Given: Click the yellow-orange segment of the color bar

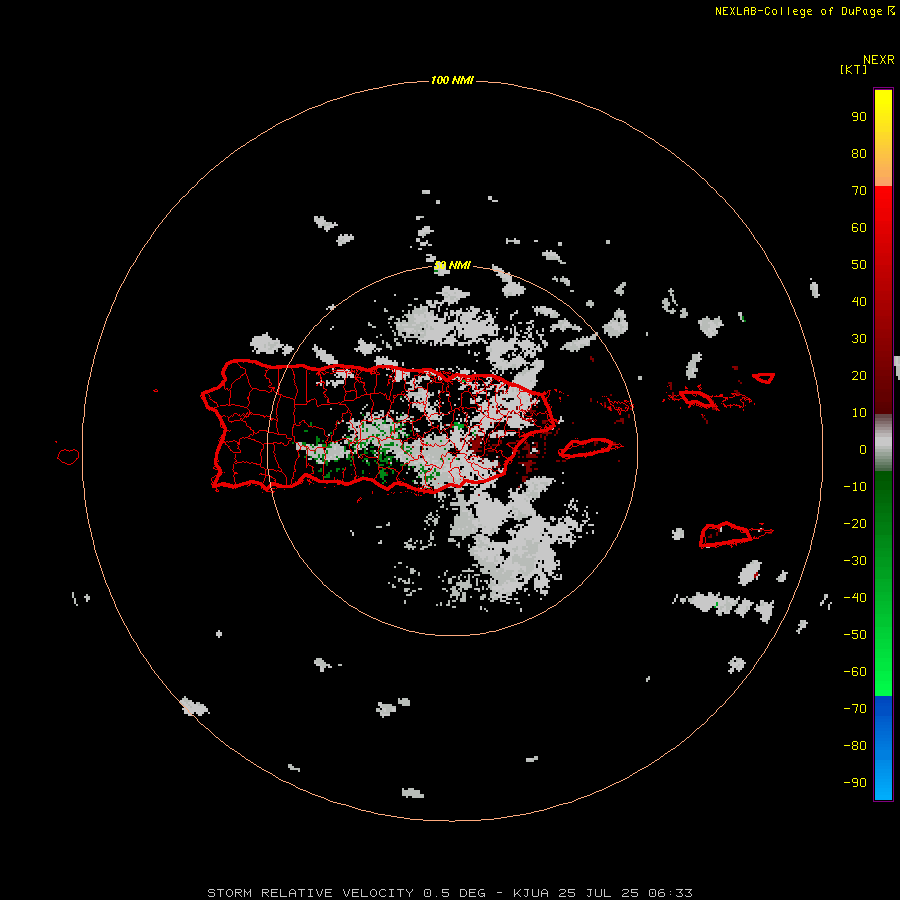Looking at the screenshot, I should click(883, 138).
